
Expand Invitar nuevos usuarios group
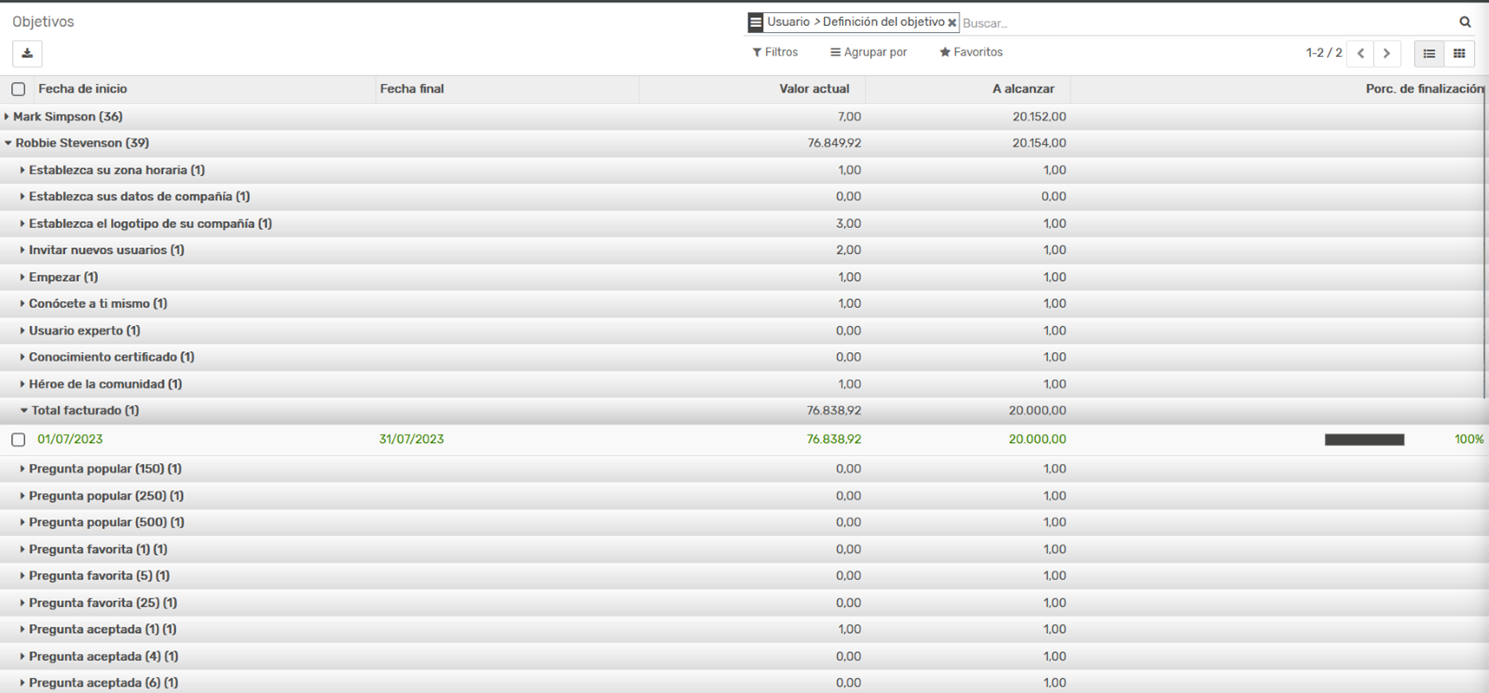[x=106, y=250]
